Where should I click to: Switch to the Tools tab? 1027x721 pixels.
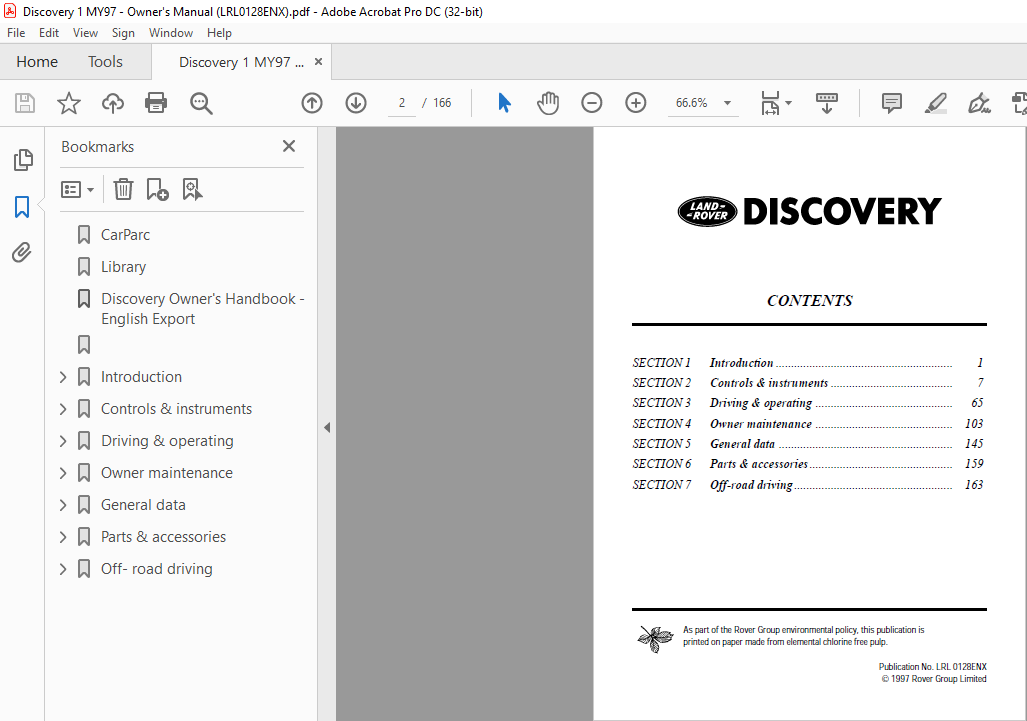coord(105,62)
